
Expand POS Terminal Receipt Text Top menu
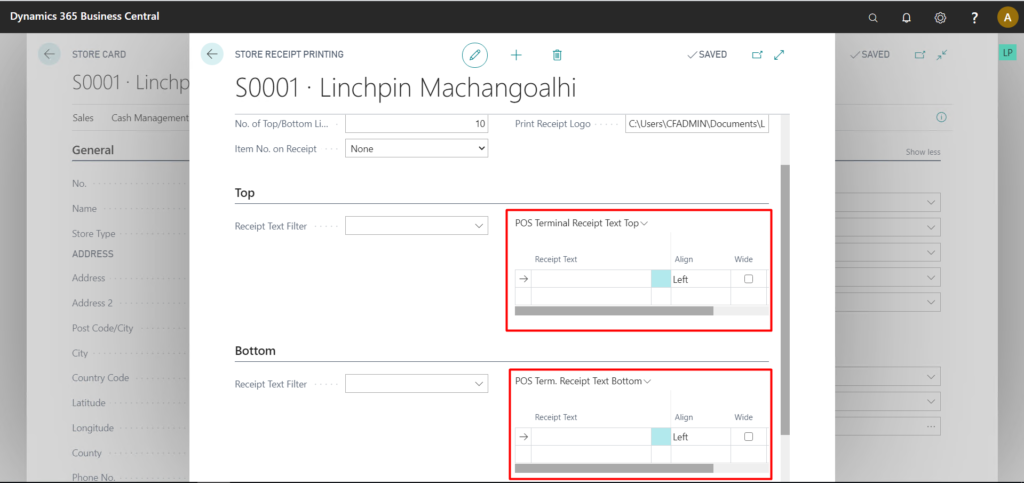click(x=581, y=223)
